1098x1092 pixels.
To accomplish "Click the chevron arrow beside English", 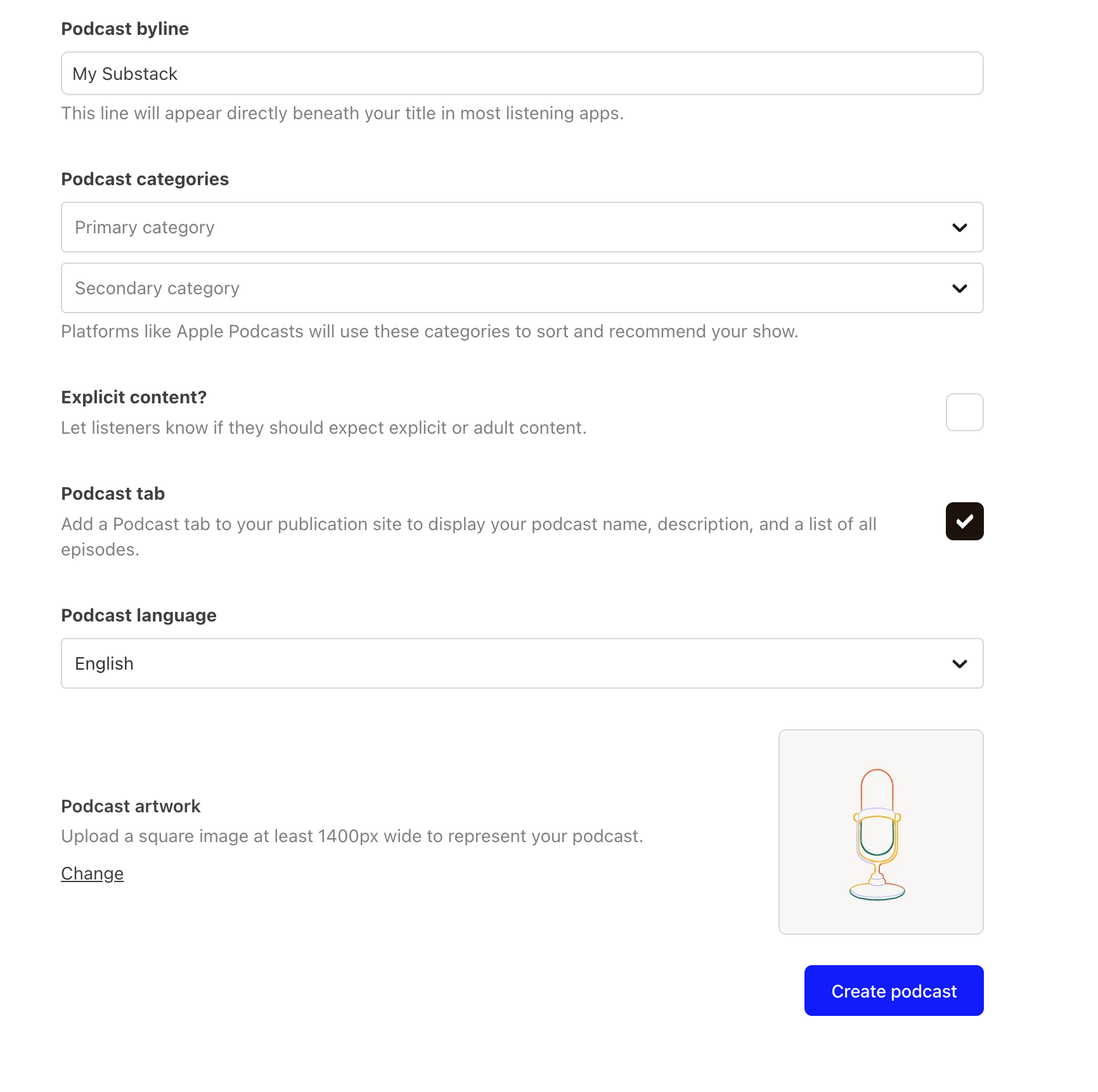I will click(x=959, y=664).
